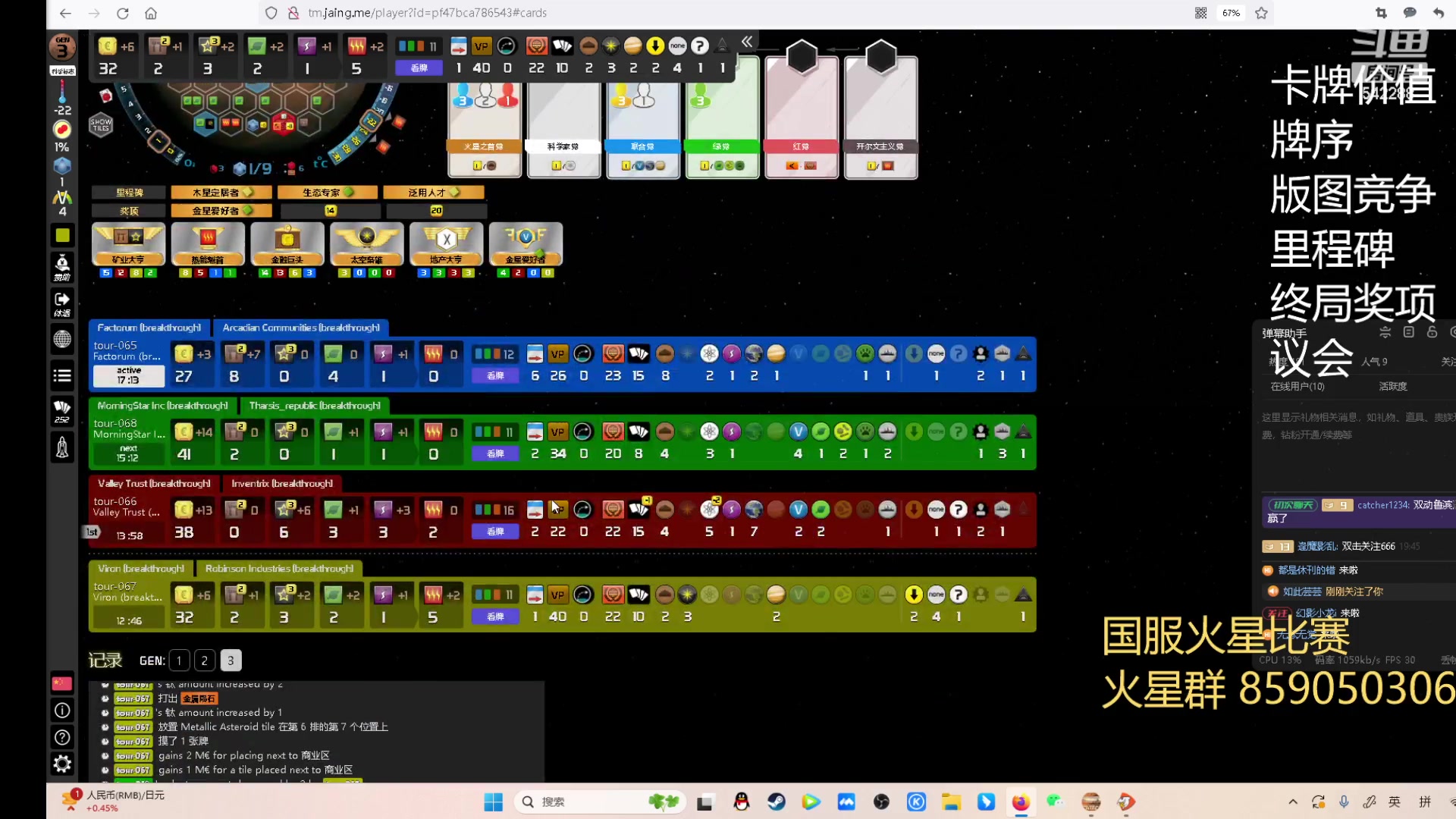Click 看牌 button in the red Valley Trust row
The height and width of the screenshot is (819, 1456).
coord(495,532)
